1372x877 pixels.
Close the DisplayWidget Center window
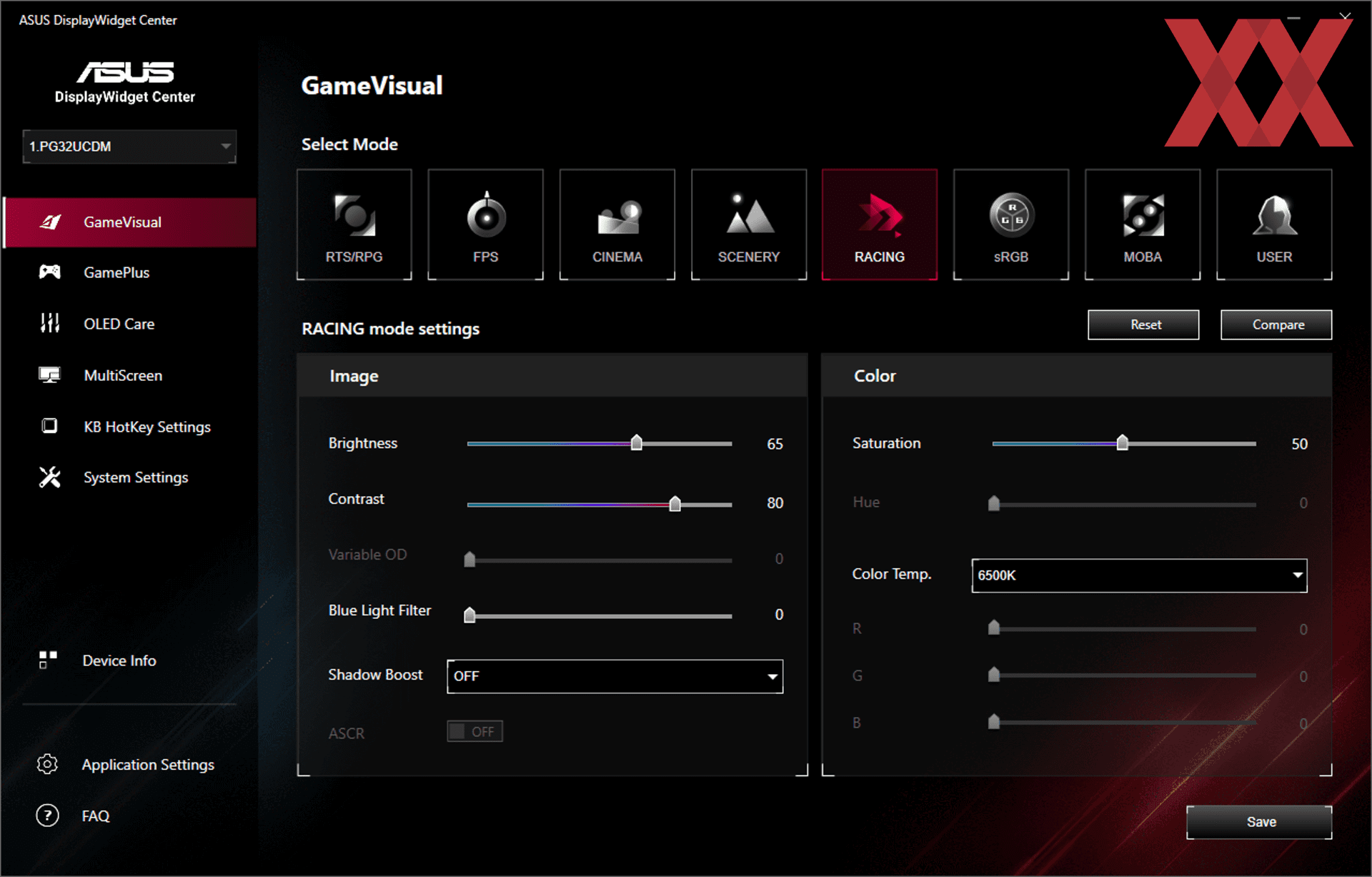pos(1345,16)
